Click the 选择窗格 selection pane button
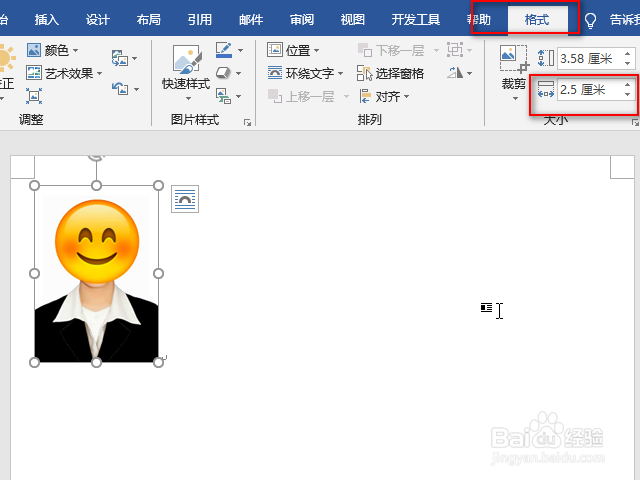640x480 pixels. coord(391,73)
